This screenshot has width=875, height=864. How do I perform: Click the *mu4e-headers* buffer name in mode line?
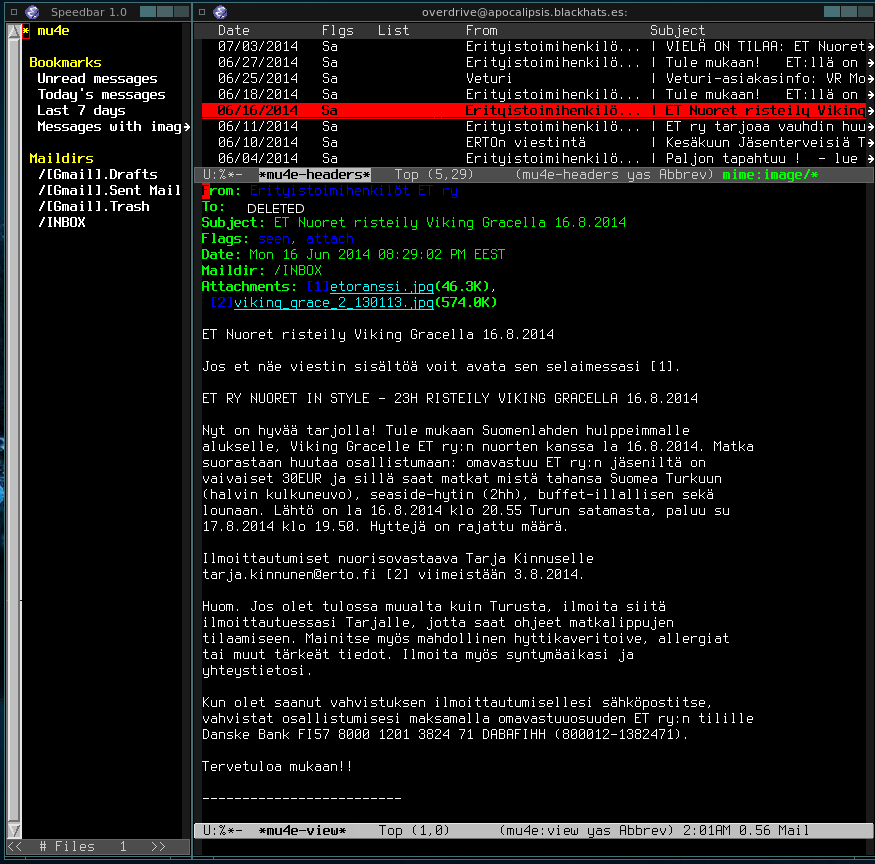tap(314, 175)
